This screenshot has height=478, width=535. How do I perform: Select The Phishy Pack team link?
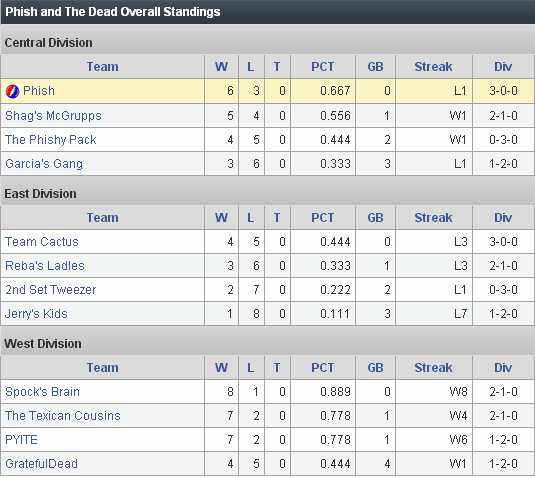point(50,140)
